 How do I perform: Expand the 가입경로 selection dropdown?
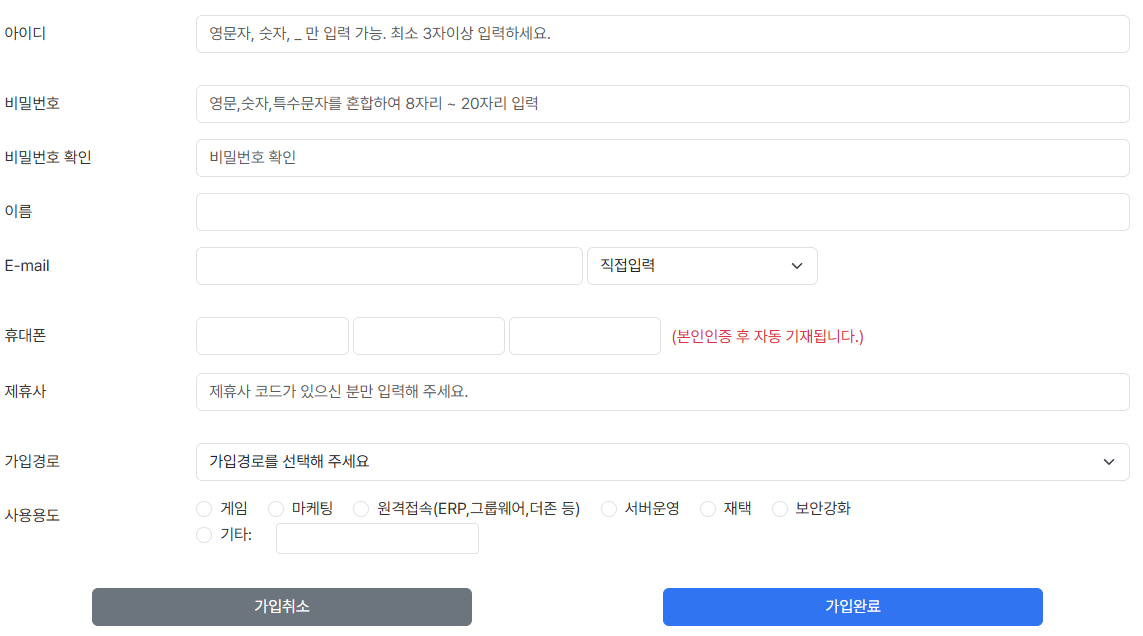pos(662,462)
